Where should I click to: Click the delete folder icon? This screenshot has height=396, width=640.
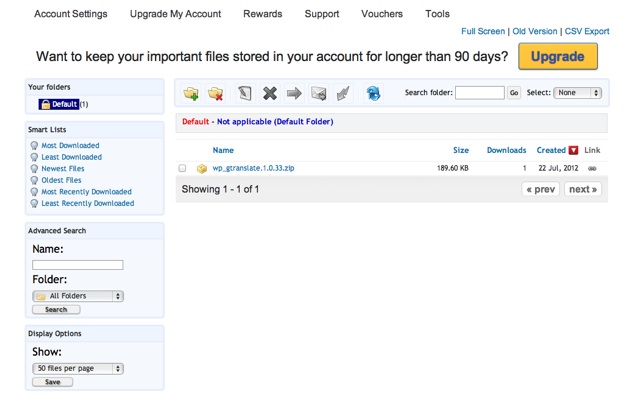point(216,93)
